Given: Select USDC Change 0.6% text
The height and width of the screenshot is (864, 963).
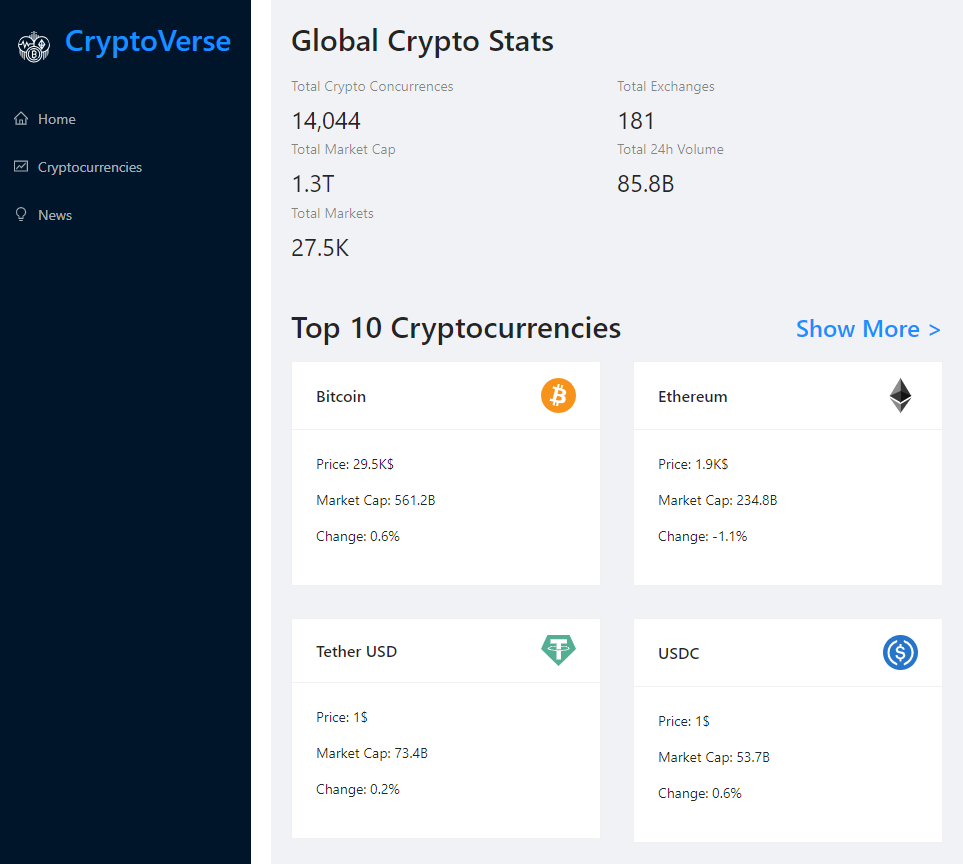Looking at the screenshot, I should [700, 794].
